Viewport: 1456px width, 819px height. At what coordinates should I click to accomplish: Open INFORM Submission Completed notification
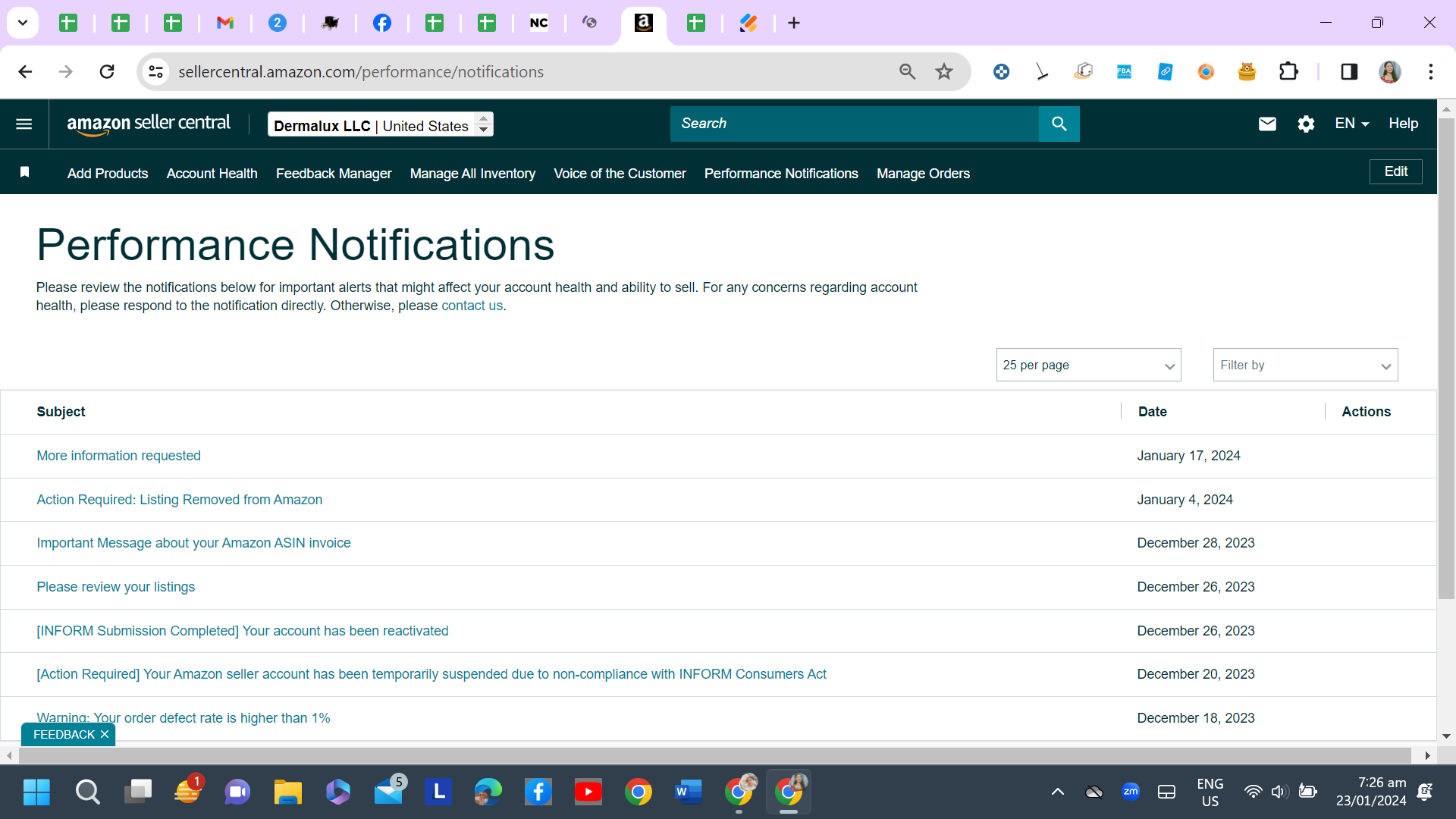click(x=243, y=631)
